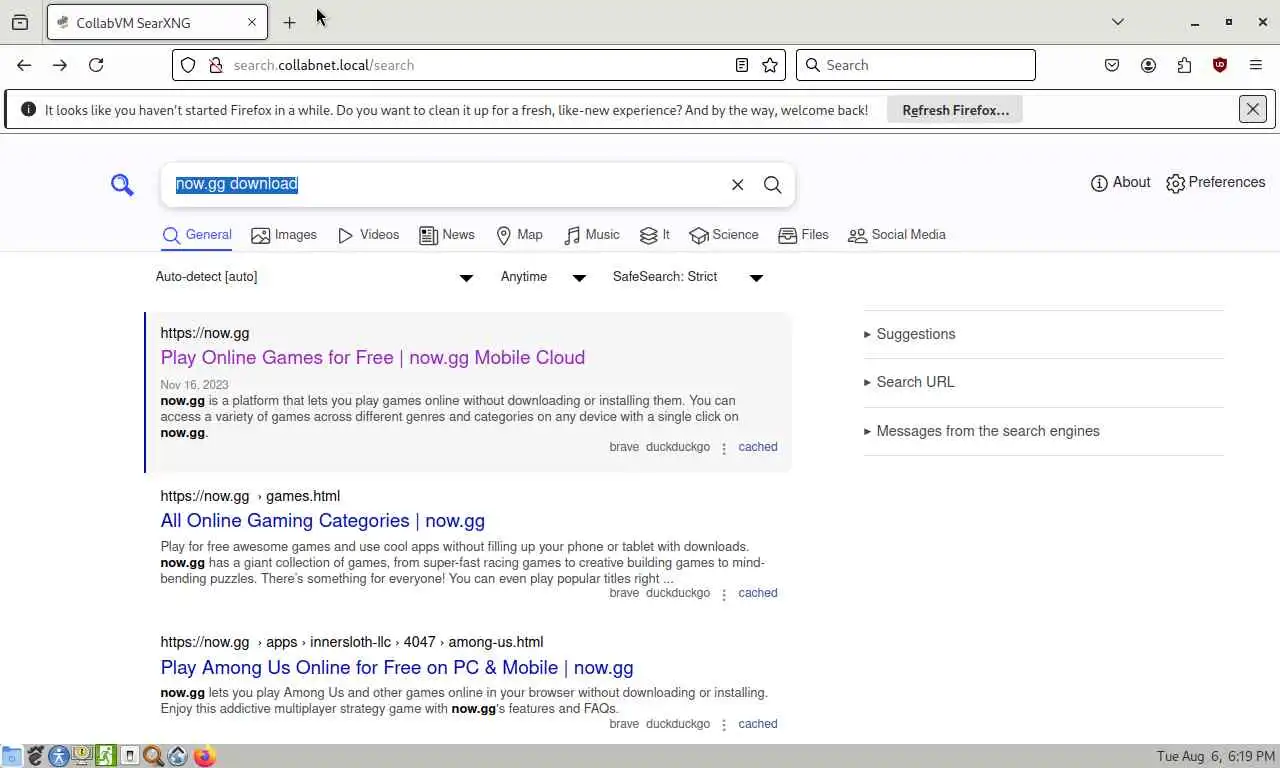Image resolution: width=1280 pixels, height=768 pixels.
Task: Dismiss the refresh Firefox notification bar
Action: coord(1253,109)
